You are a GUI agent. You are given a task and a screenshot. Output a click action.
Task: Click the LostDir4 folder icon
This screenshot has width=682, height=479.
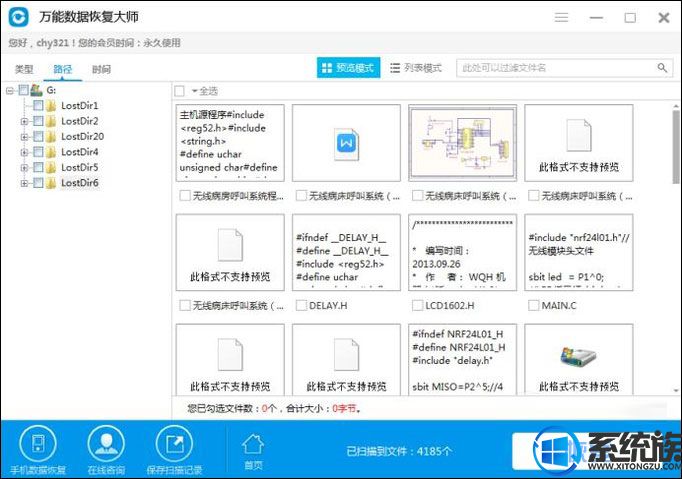coord(51,152)
